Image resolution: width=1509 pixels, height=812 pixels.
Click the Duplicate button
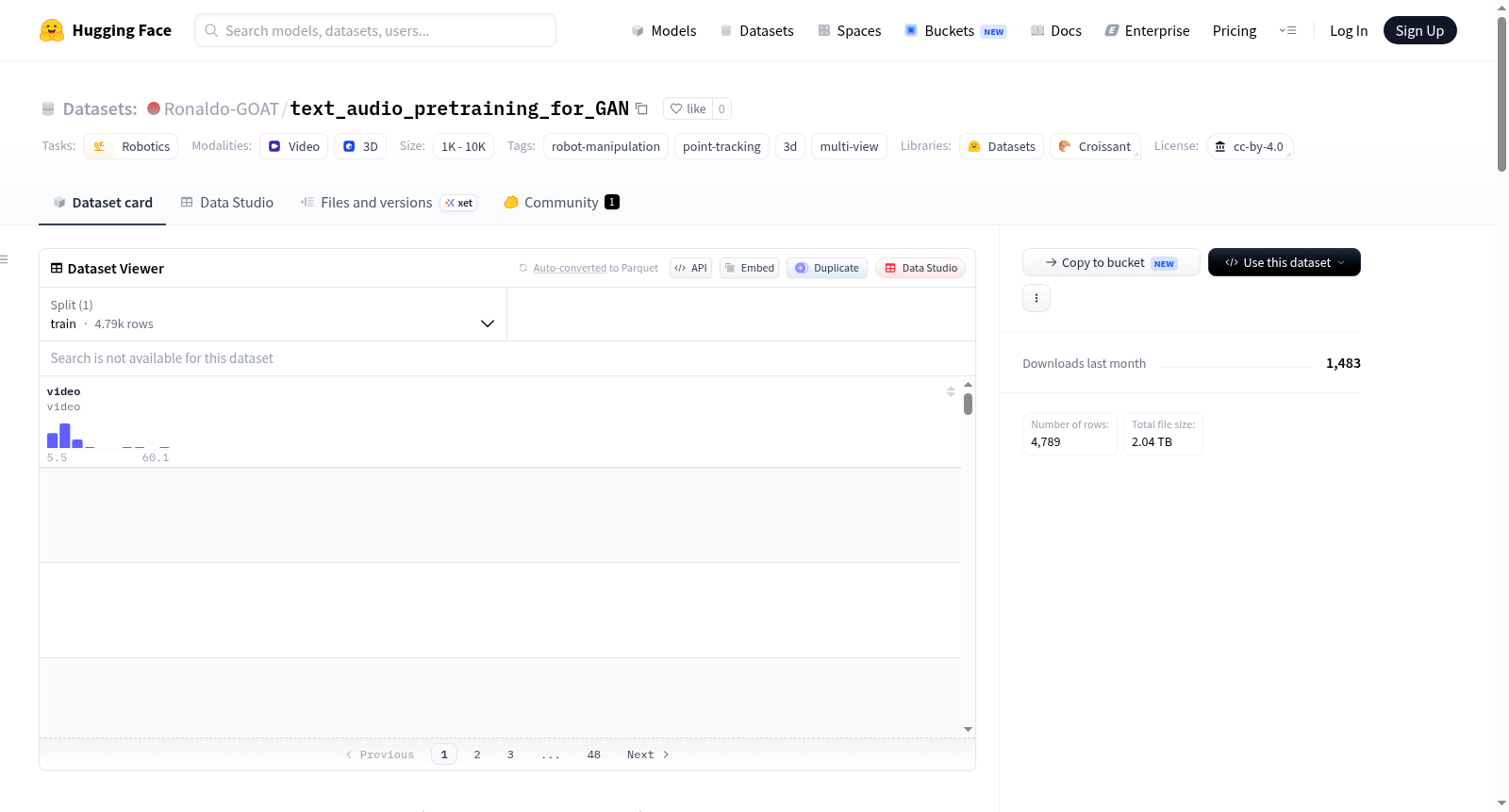[x=827, y=268]
